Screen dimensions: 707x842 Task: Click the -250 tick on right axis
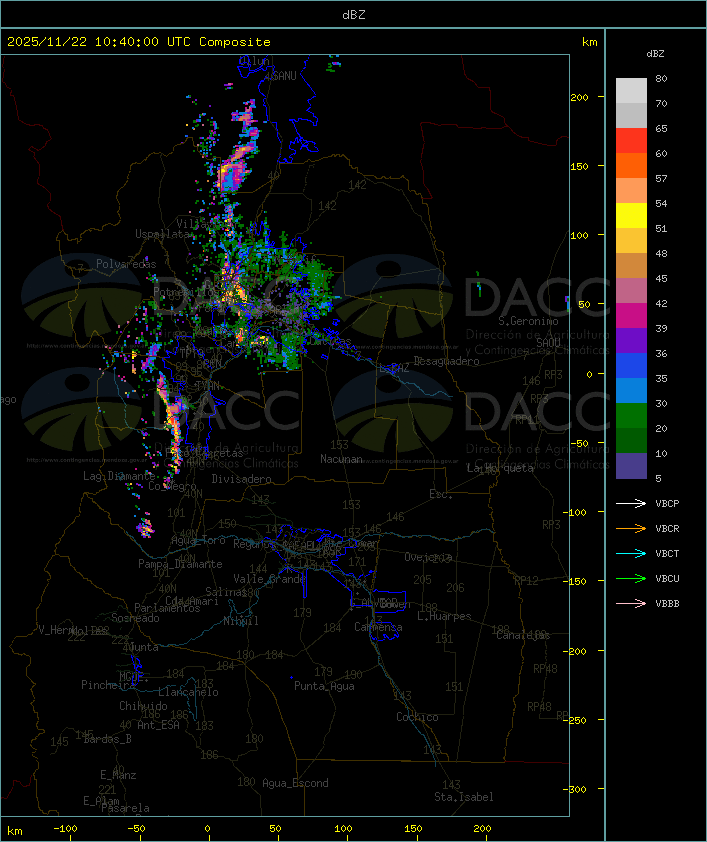tap(574, 720)
